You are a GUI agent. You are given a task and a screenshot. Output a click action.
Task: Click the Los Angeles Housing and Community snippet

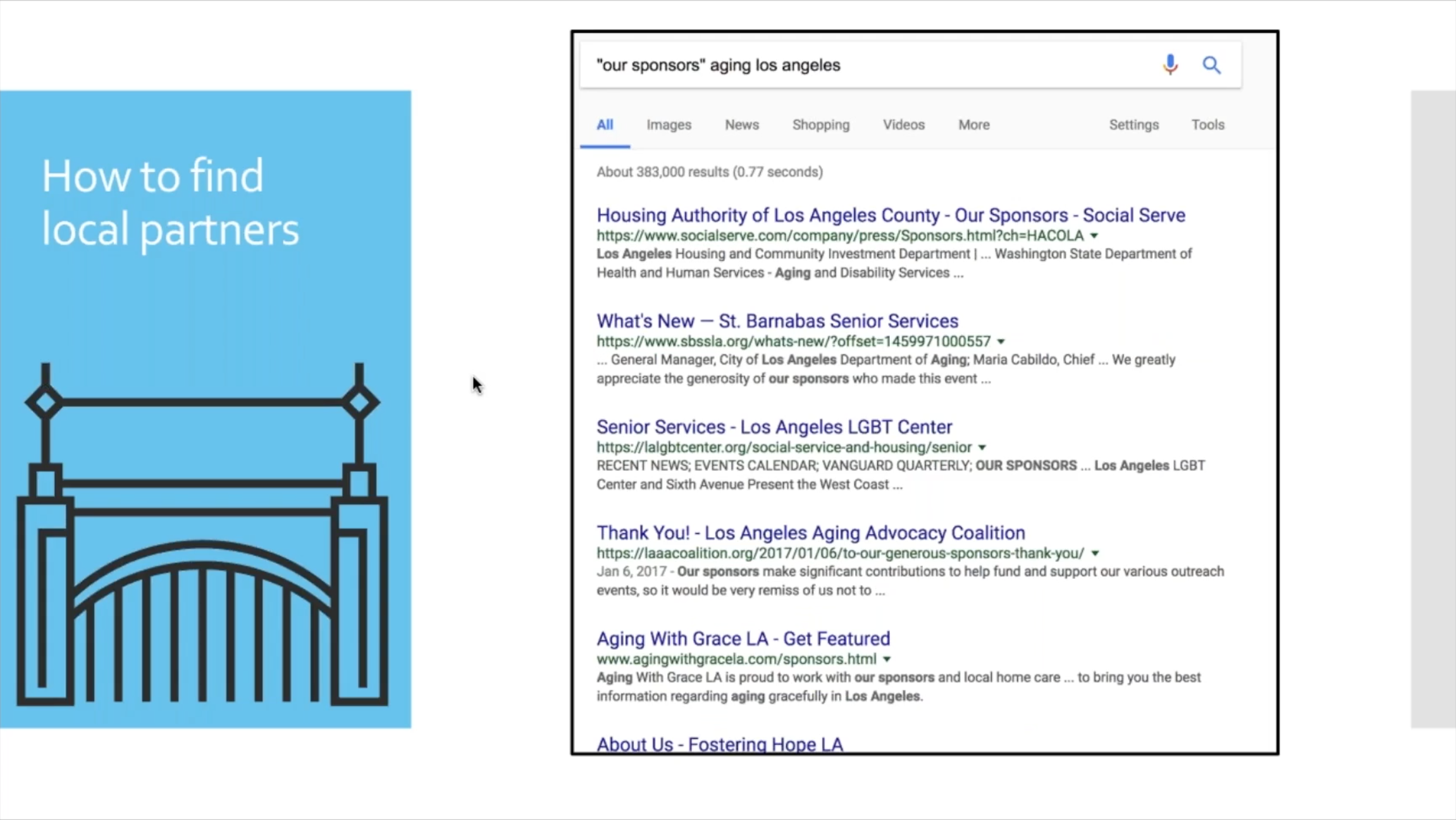click(x=894, y=263)
